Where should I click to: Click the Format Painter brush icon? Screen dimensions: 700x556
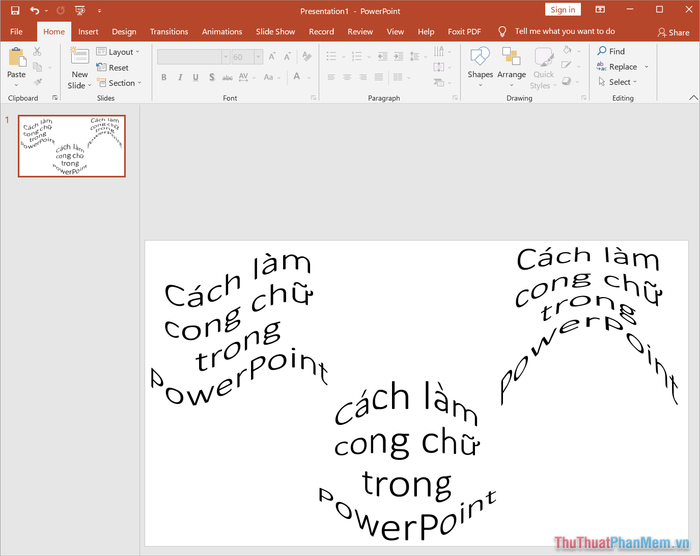pyautogui.click(x=38, y=82)
